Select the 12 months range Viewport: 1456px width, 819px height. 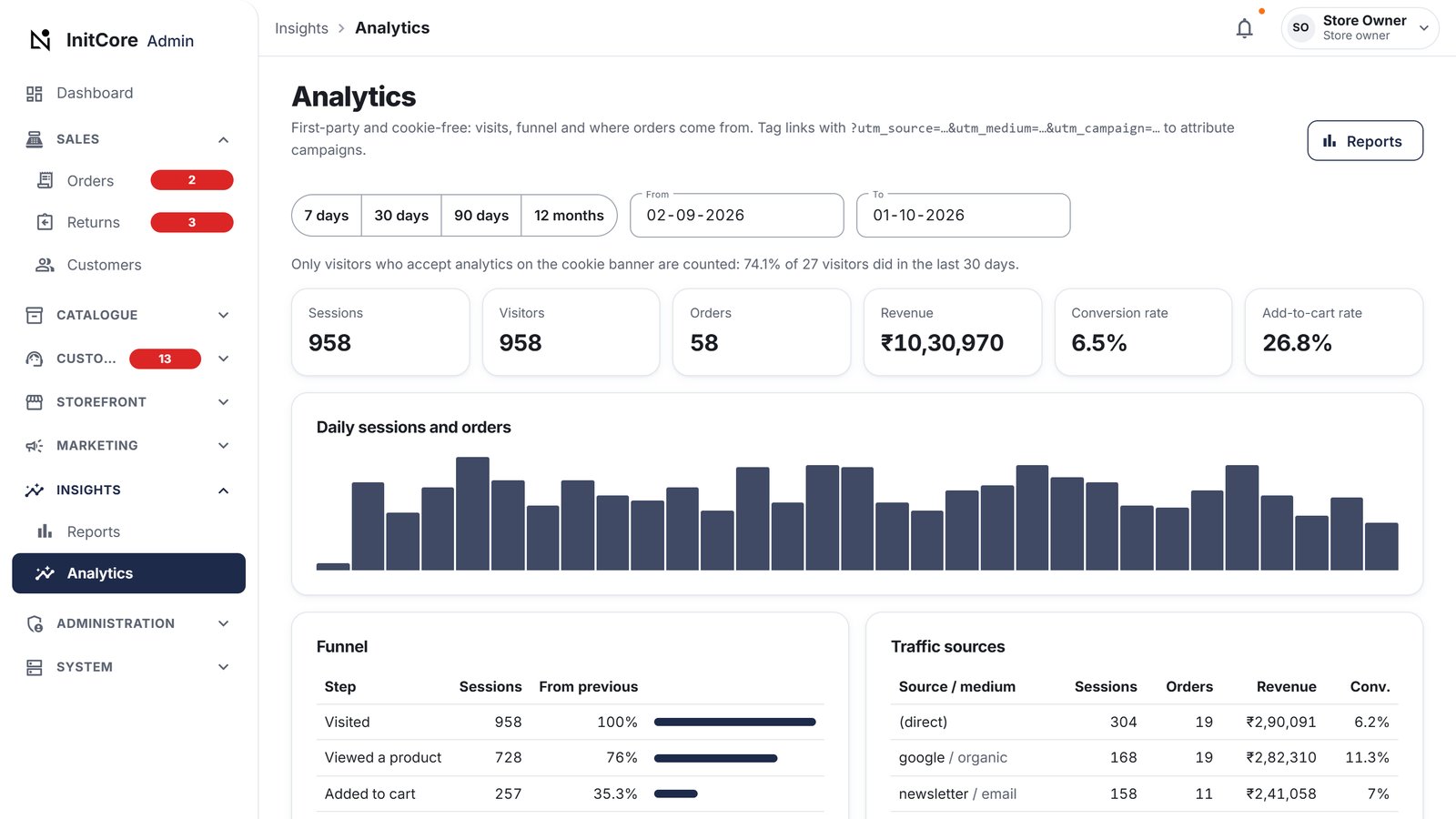(569, 216)
